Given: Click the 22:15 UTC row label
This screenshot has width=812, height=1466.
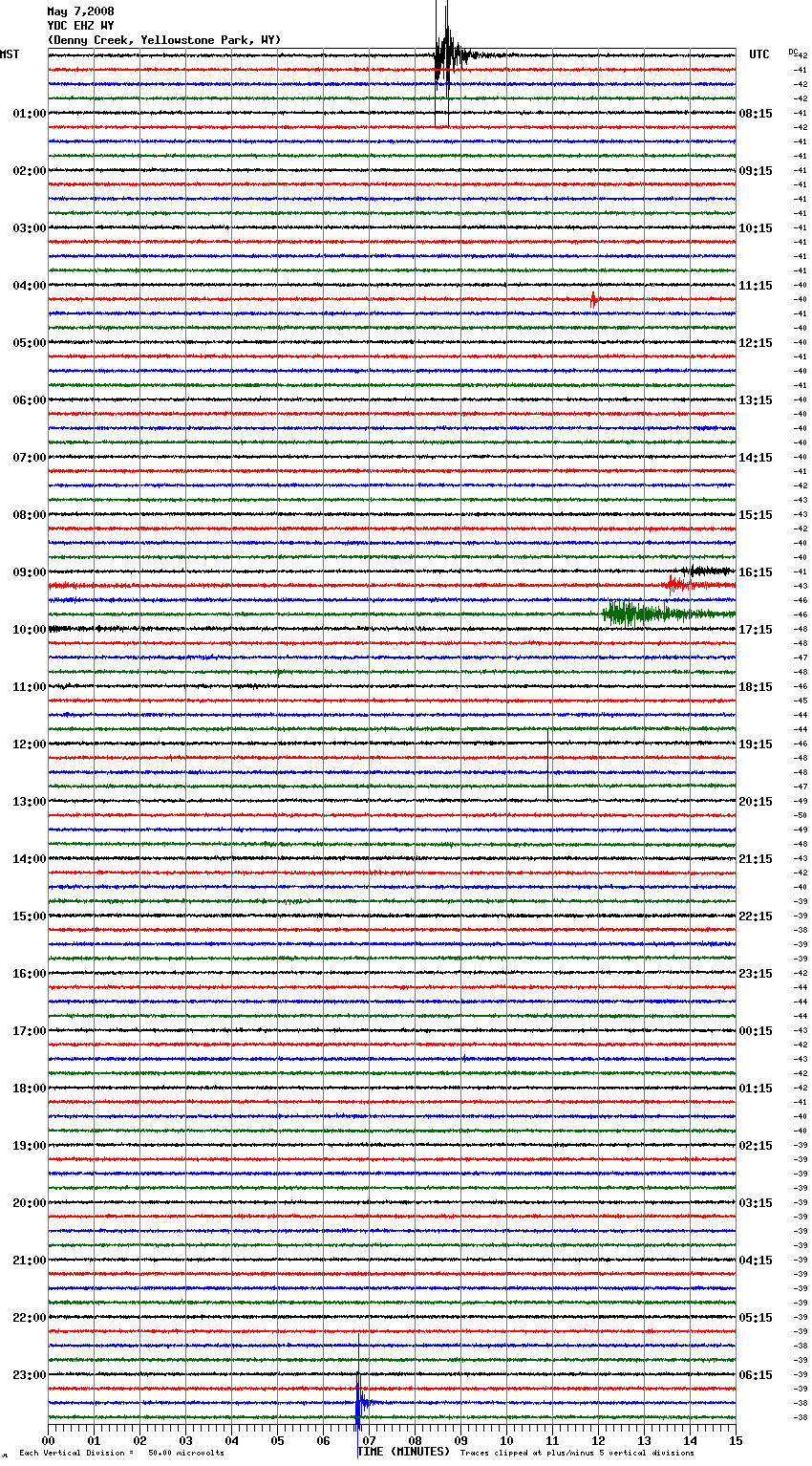Looking at the screenshot, I should tap(756, 916).
